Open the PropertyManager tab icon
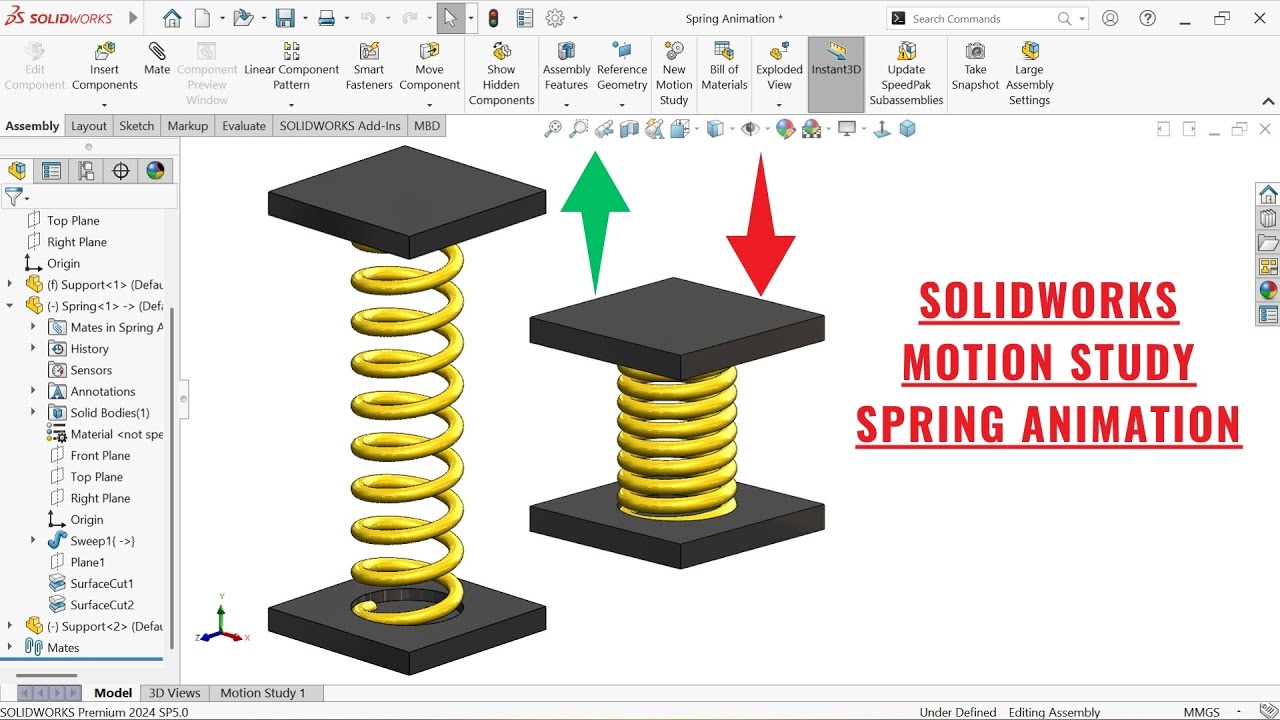 (x=51, y=170)
